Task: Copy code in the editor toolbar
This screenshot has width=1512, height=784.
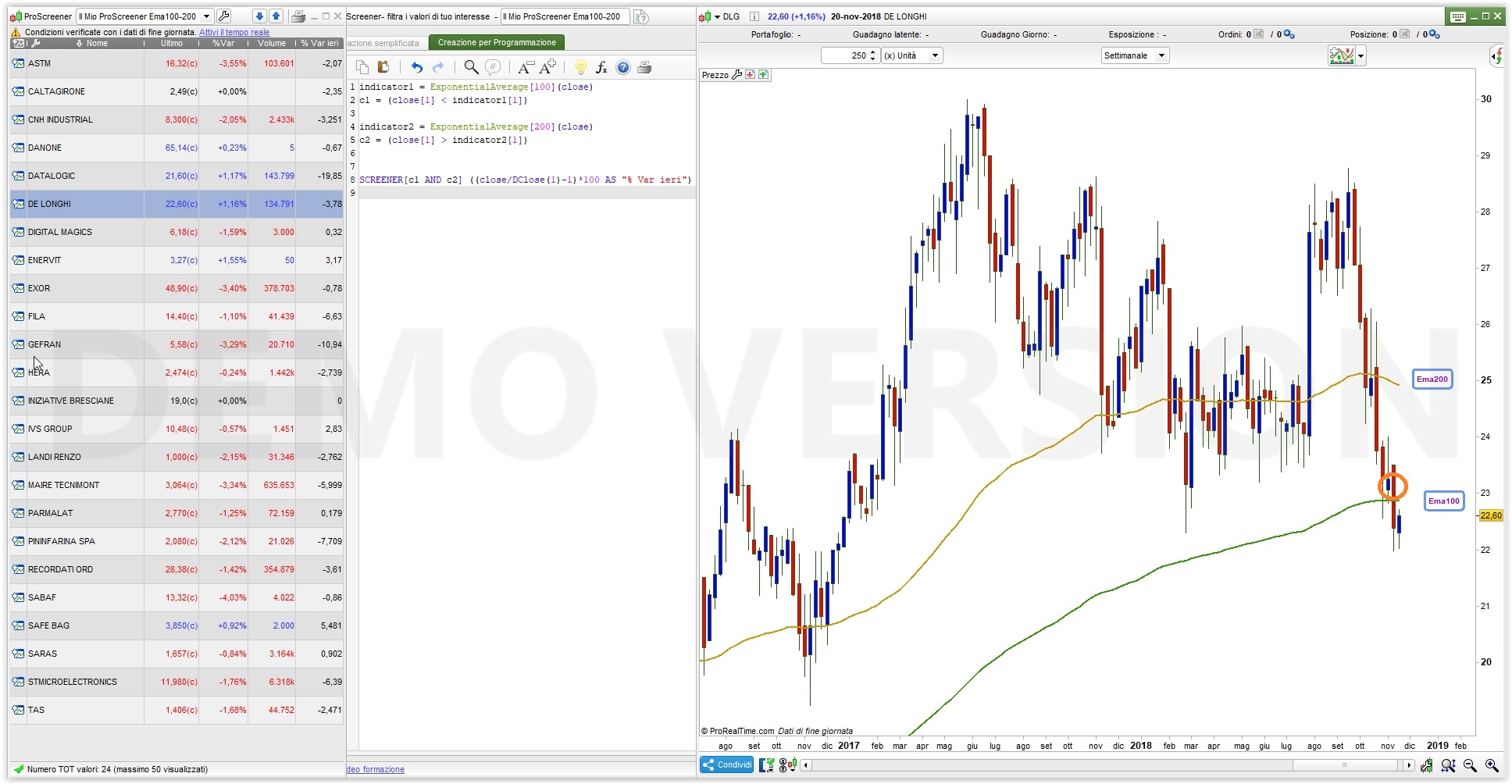Action: click(362, 67)
